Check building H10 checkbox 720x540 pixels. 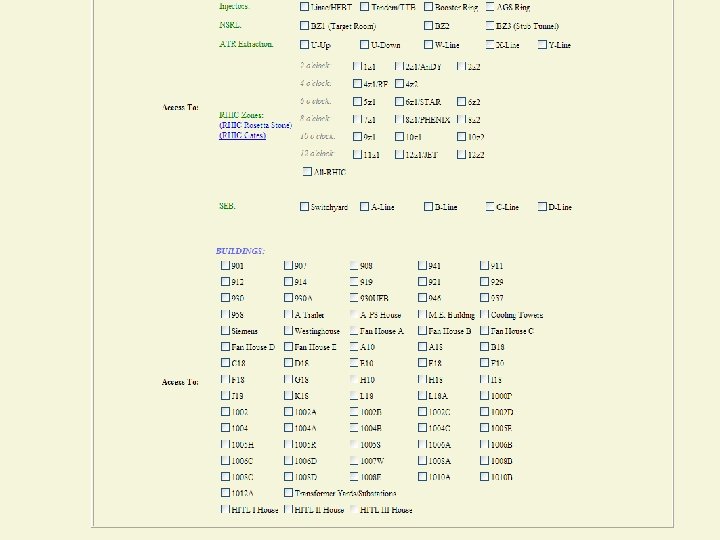pyautogui.click(x=354, y=379)
